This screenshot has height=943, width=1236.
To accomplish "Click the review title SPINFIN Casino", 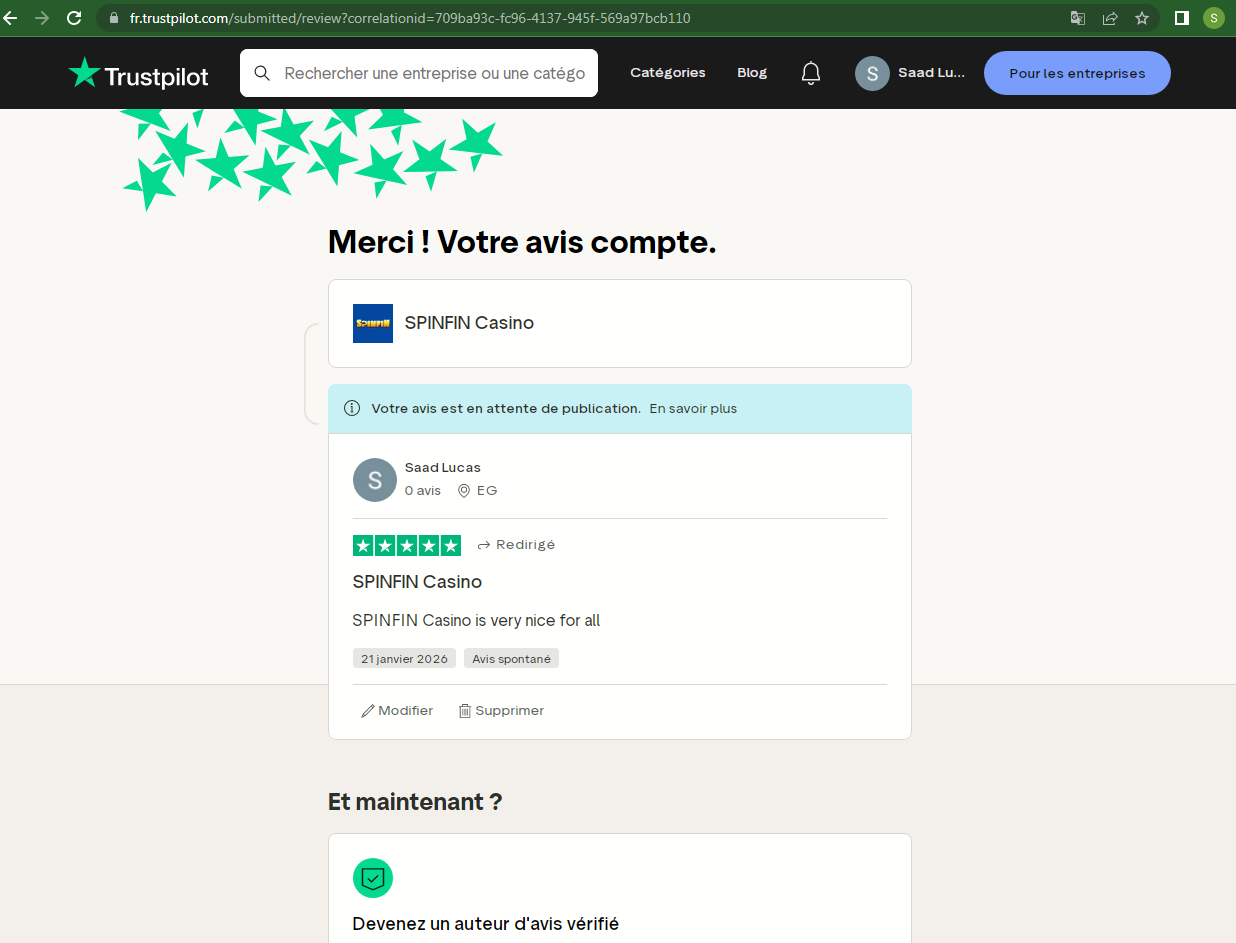I will coord(417,582).
